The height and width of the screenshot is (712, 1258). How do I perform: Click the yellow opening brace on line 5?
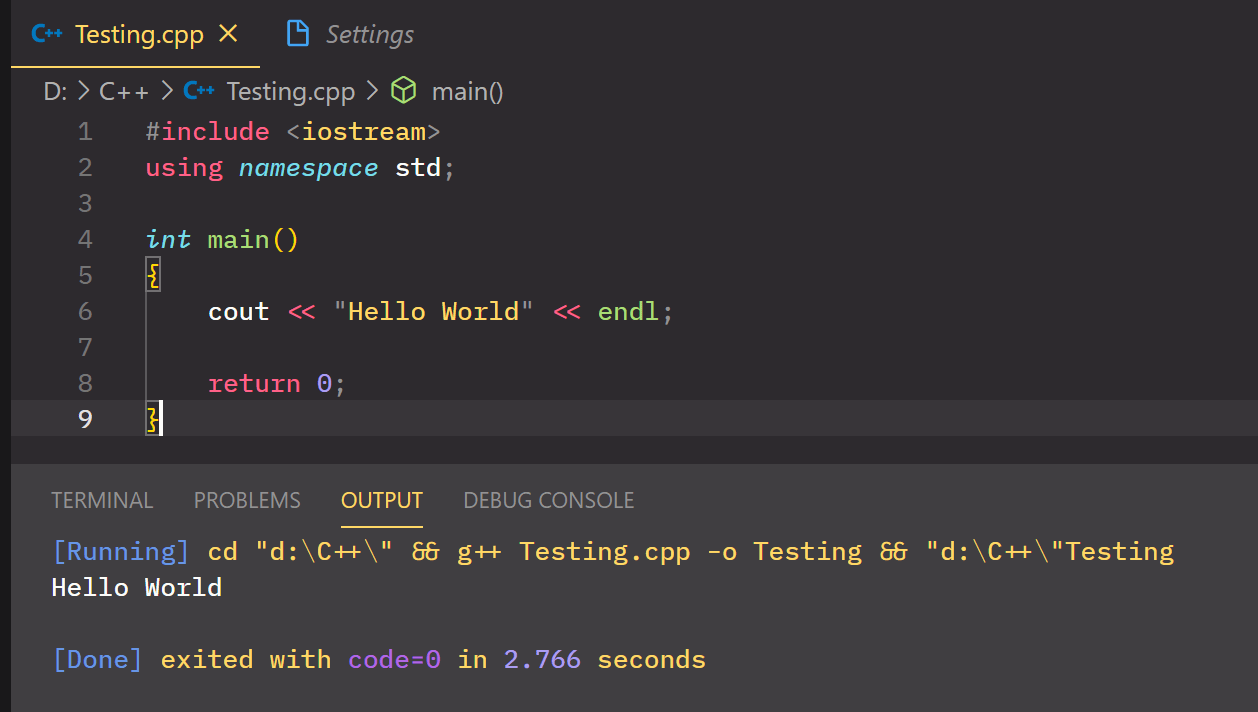152,274
